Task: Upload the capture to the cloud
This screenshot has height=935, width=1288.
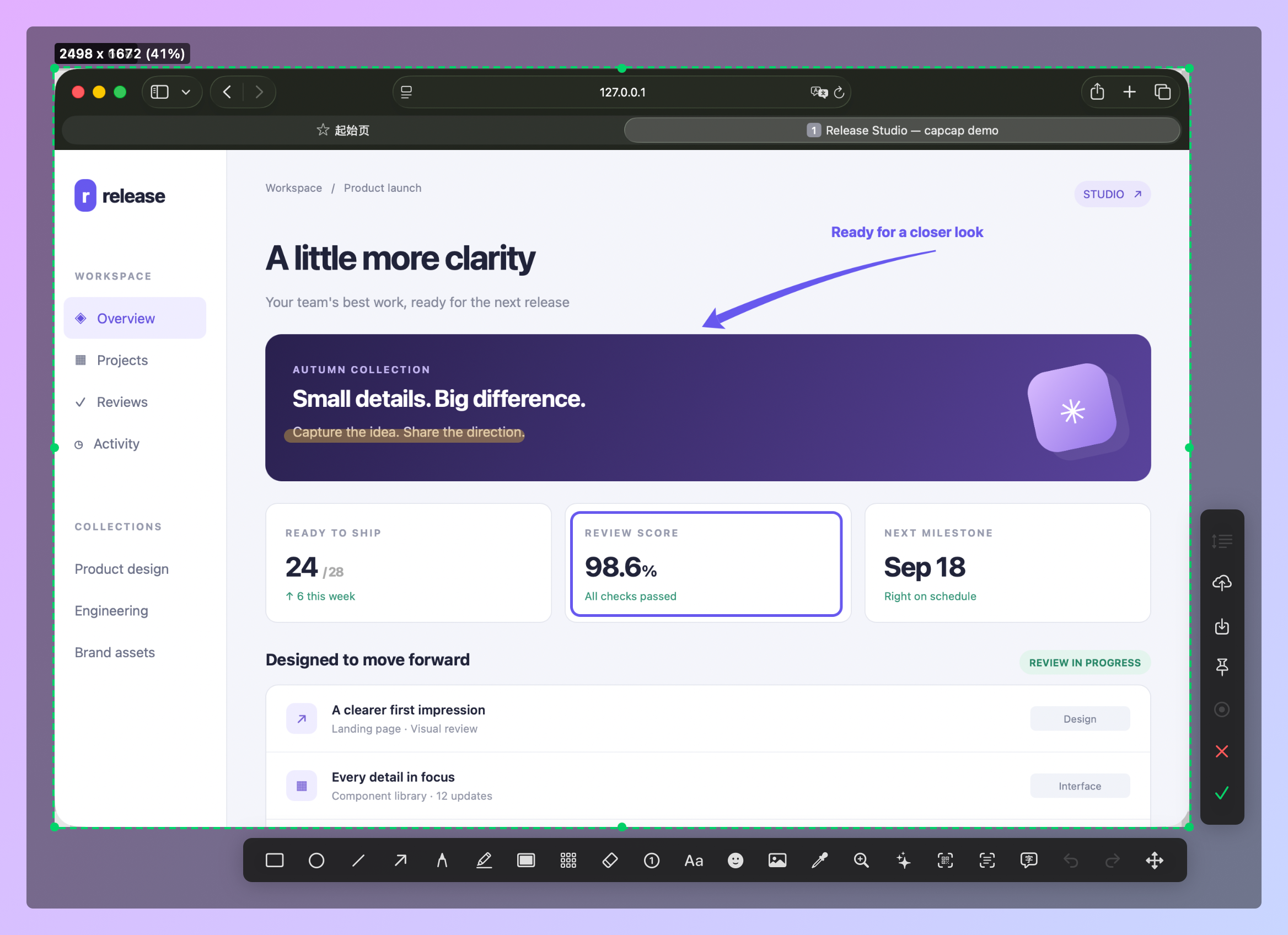Action: coord(1221,583)
